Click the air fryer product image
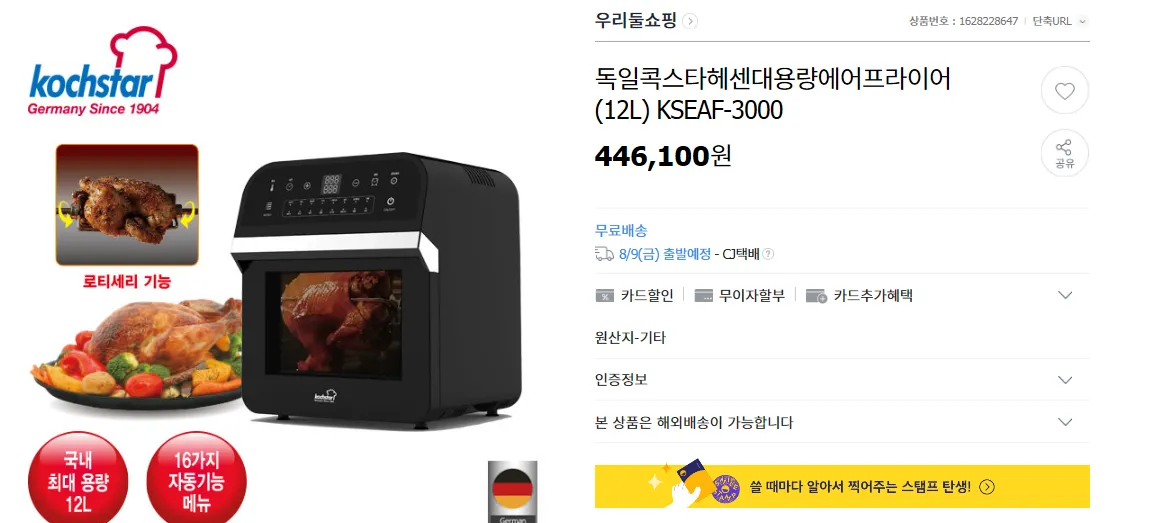 pos(374,291)
